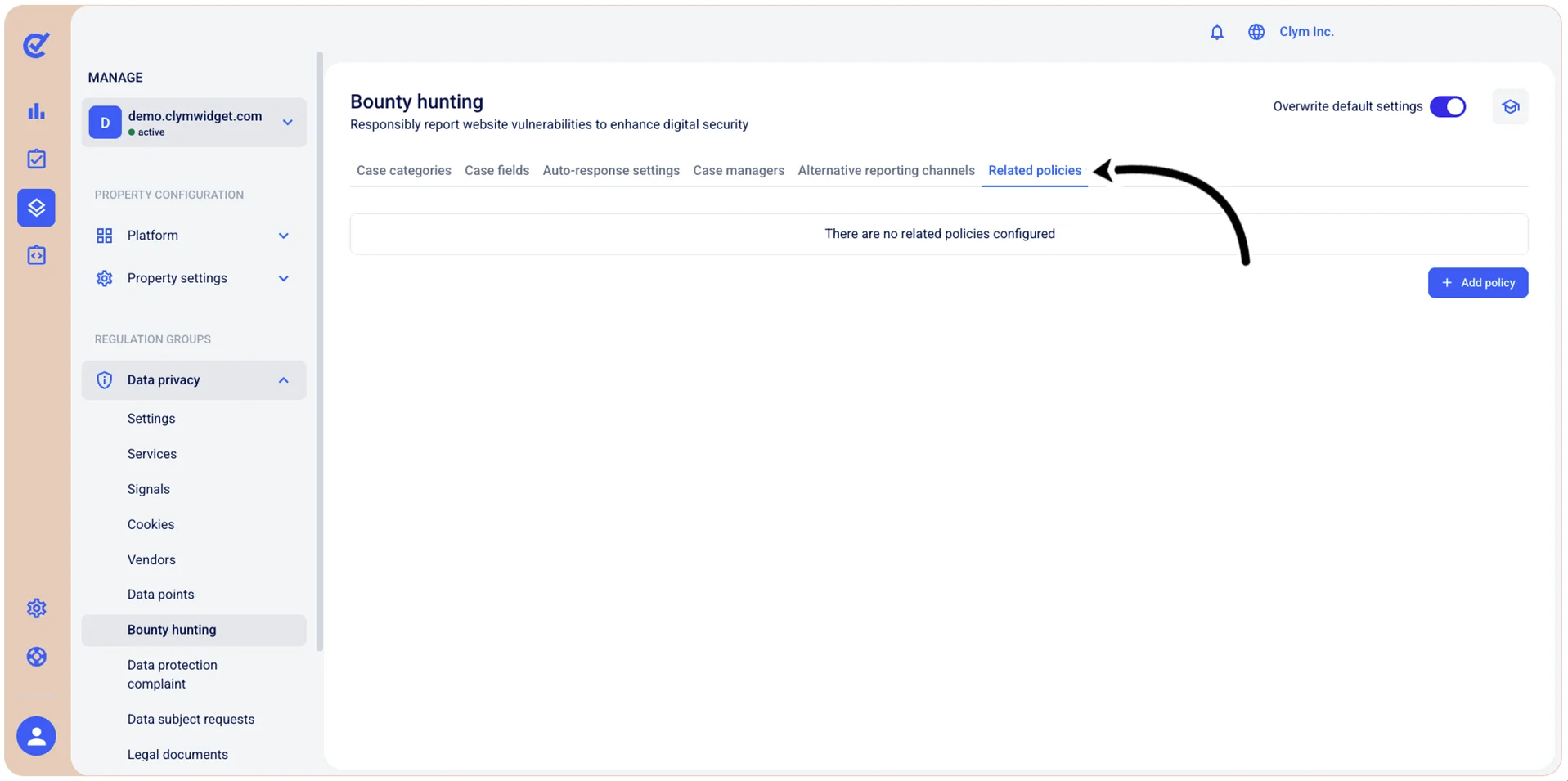Collapse the Data privacy group chevron
1568x781 pixels.
point(283,380)
